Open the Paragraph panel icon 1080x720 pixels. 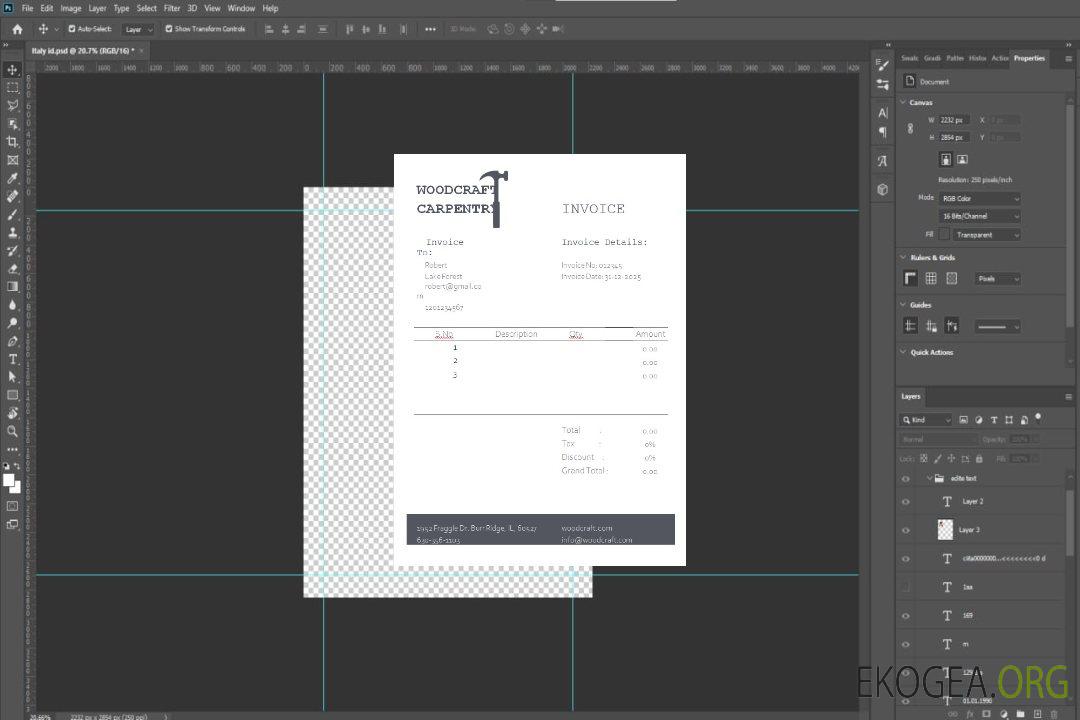[883, 132]
